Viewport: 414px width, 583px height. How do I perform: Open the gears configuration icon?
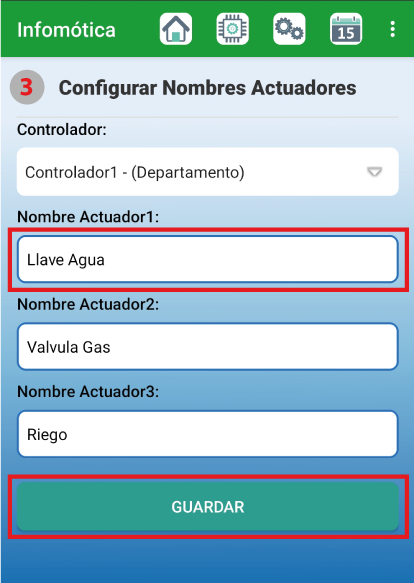[x=289, y=29]
